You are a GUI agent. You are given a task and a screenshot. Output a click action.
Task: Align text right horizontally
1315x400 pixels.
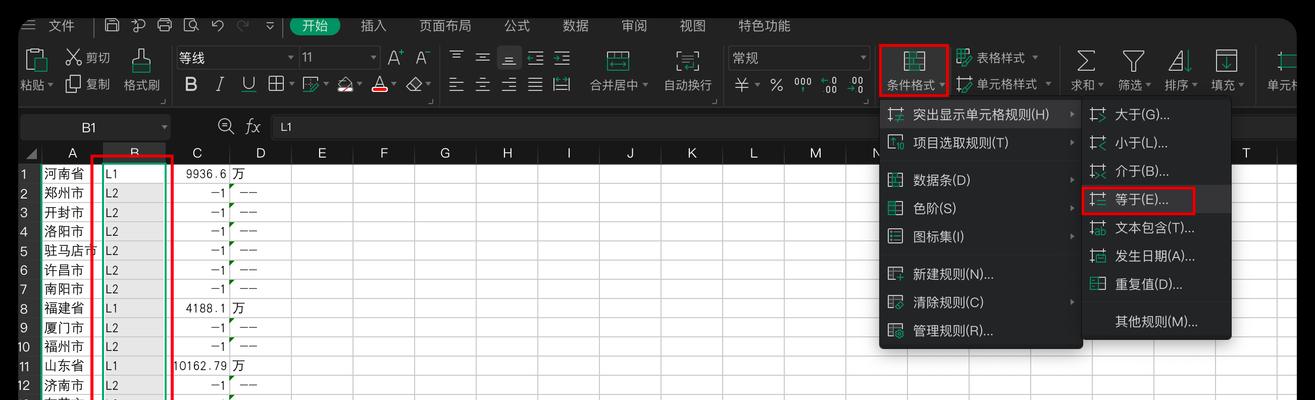pyautogui.click(x=509, y=85)
